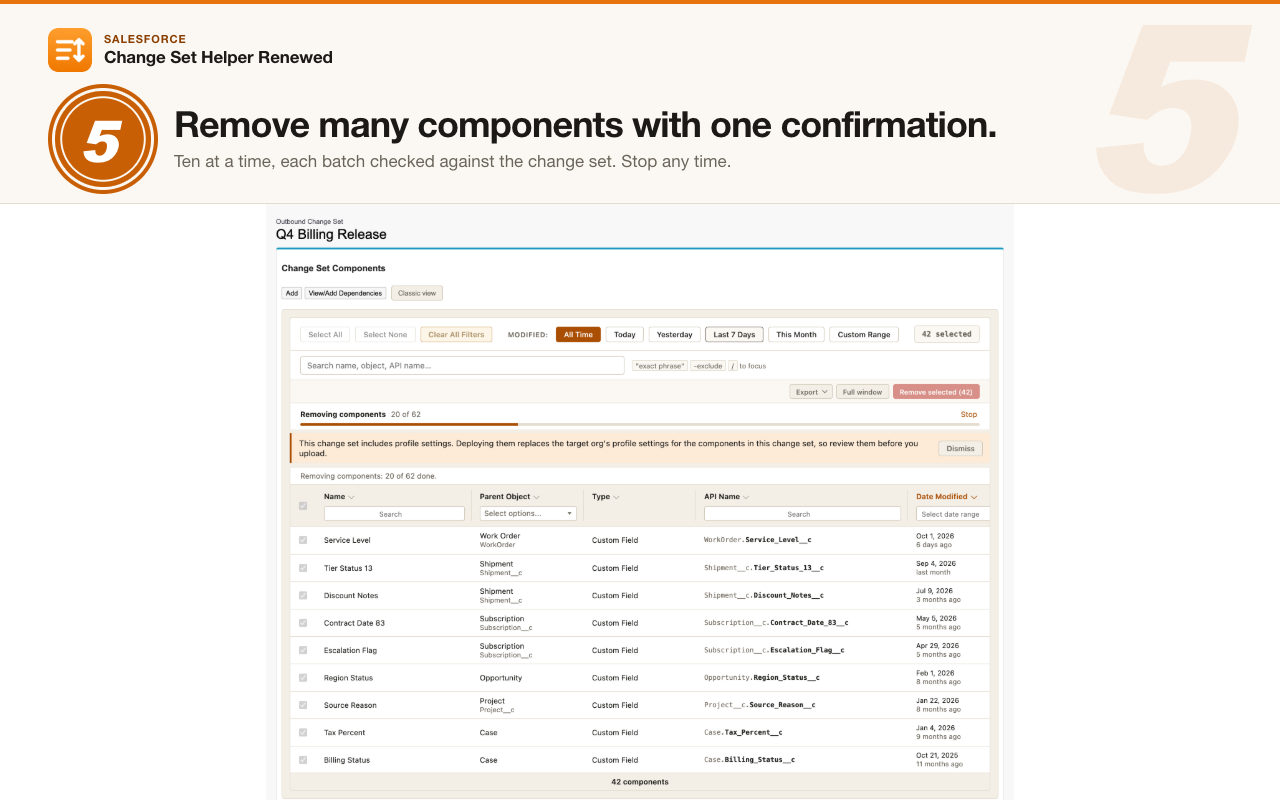Stop the component removal

click(969, 414)
